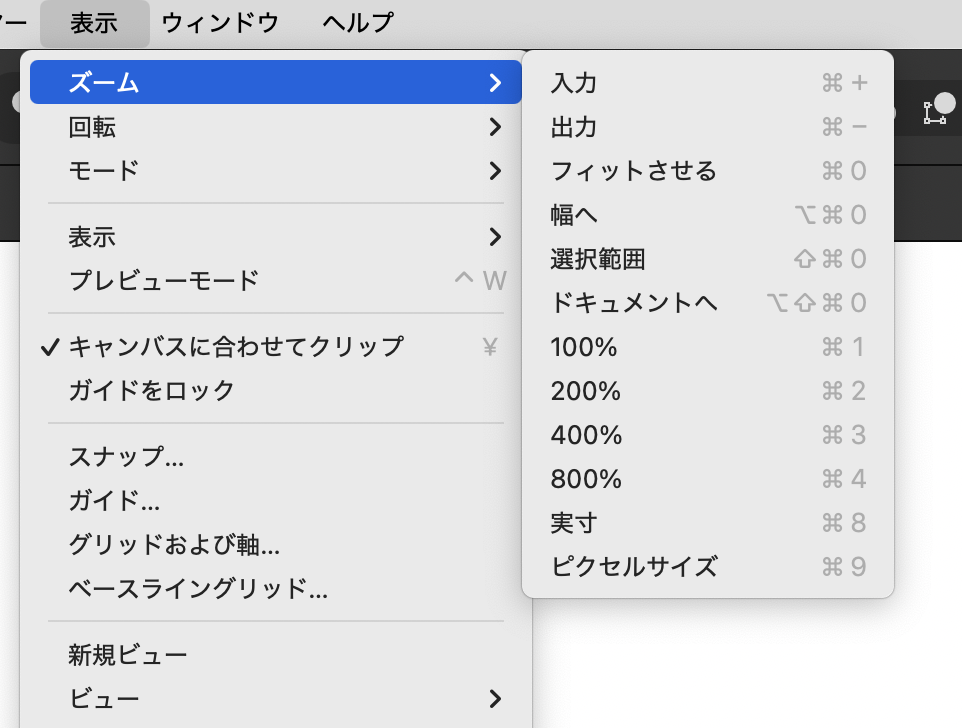The image size is (962, 728).
Task: Select フィットさせる zoom option
Action: [x=634, y=171]
